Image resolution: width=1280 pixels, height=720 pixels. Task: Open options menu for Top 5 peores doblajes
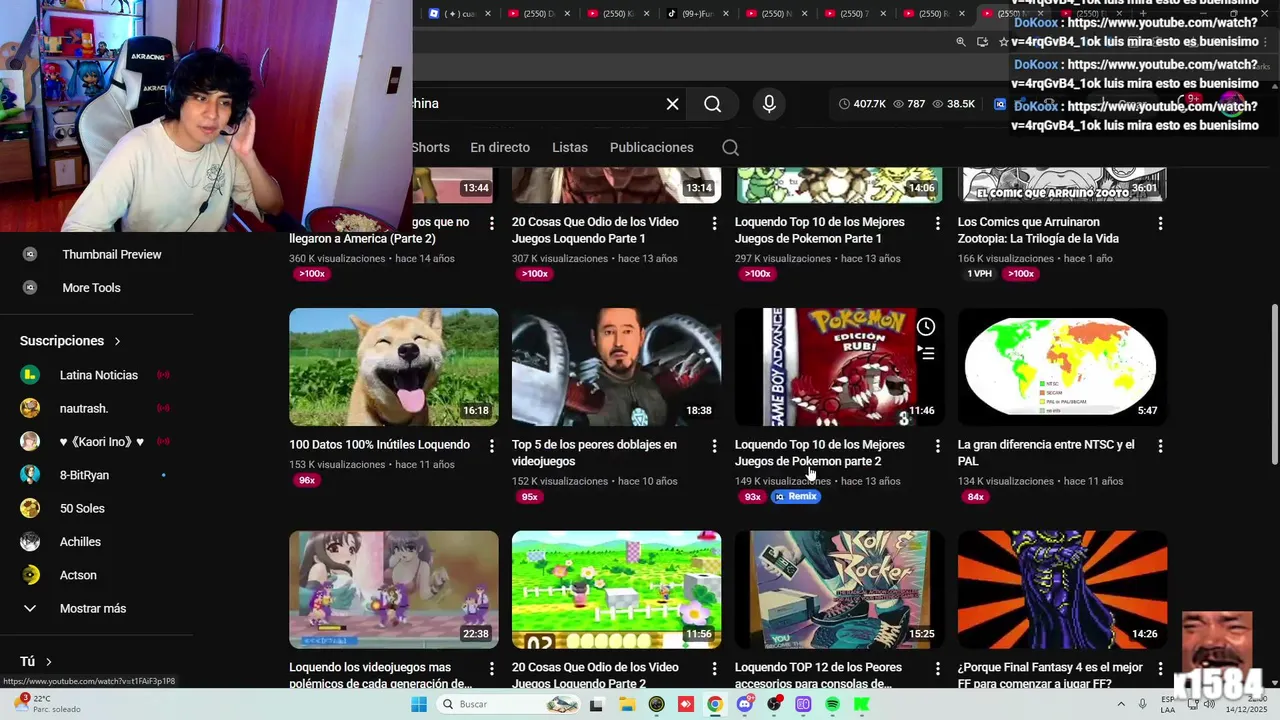[714, 446]
